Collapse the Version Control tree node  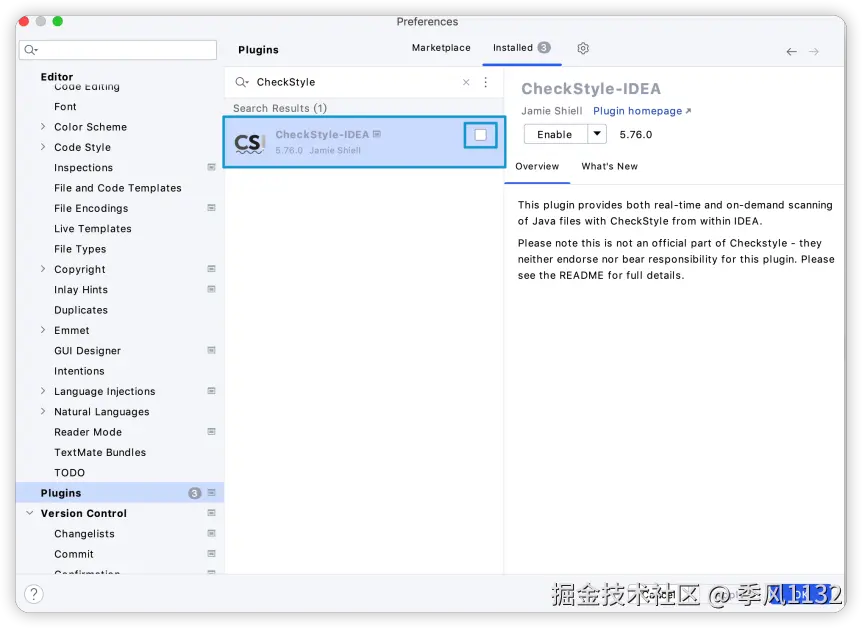30,513
